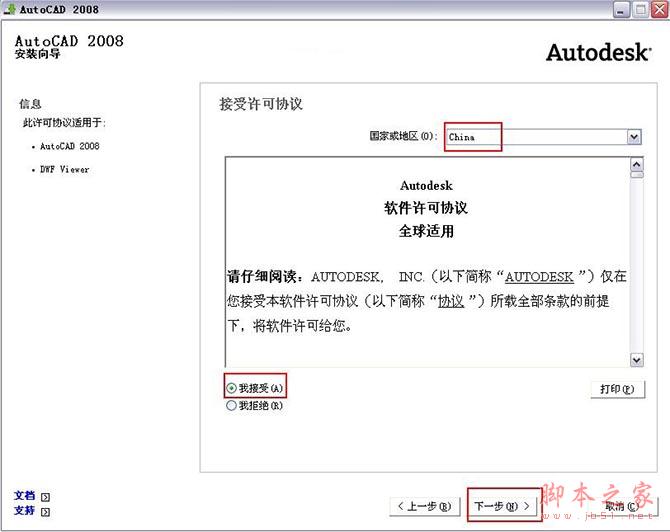The image size is (670, 532).
Task: Click the license agreement scrollbar thumb
Action: point(637,175)
